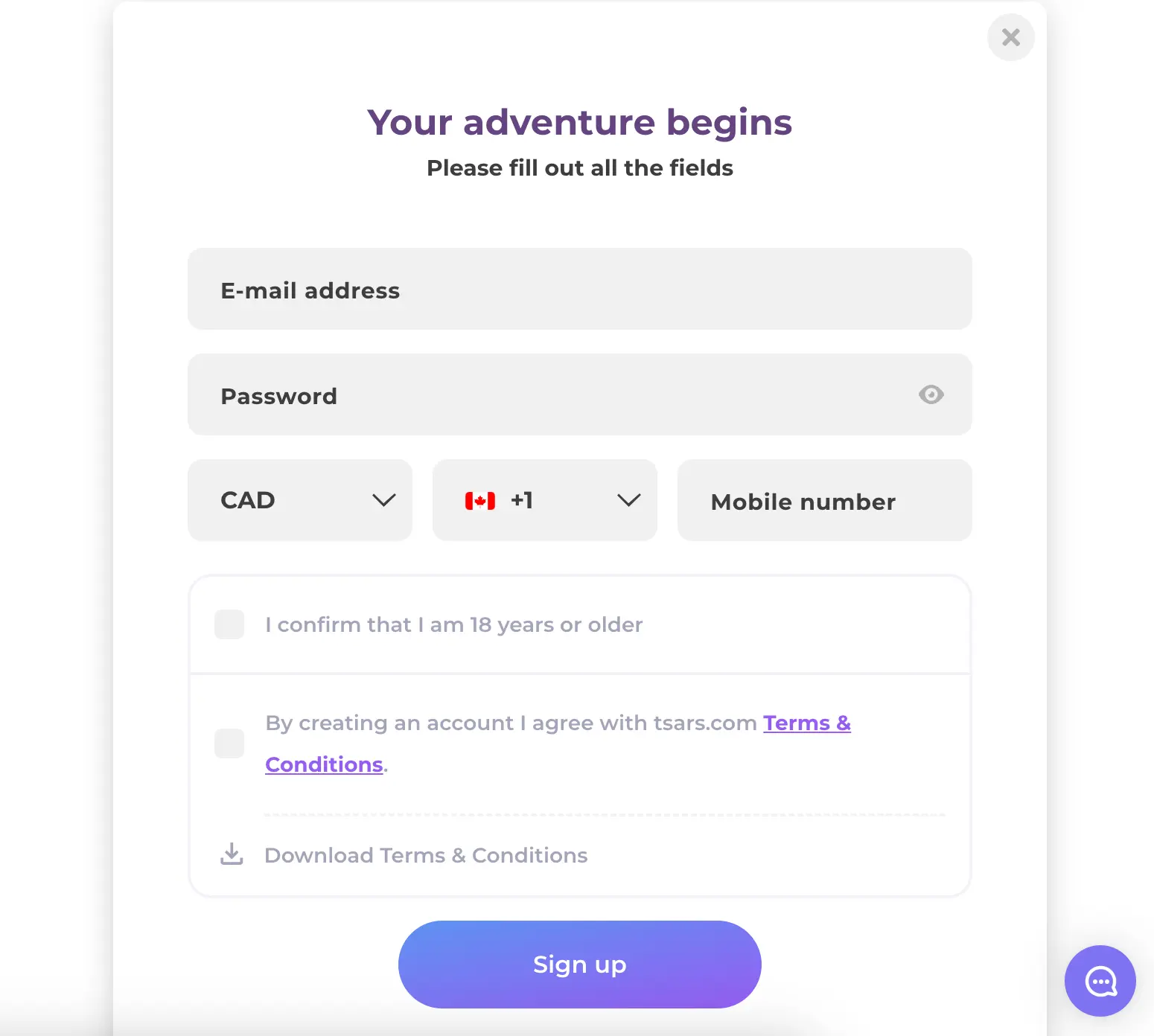Open the live chat bubble icon
The height and width of the screenshot is (1036, 1154).
1100,981
